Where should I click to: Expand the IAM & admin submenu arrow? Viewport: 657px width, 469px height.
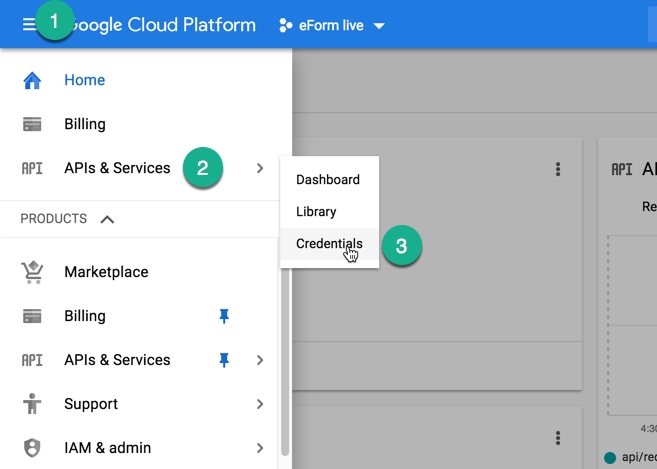260,448
